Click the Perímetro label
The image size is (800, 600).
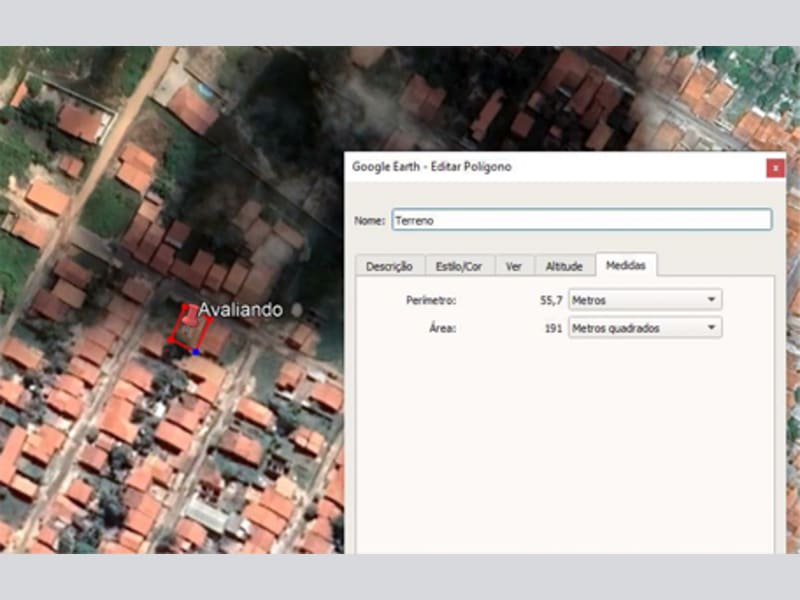(431, 301)
